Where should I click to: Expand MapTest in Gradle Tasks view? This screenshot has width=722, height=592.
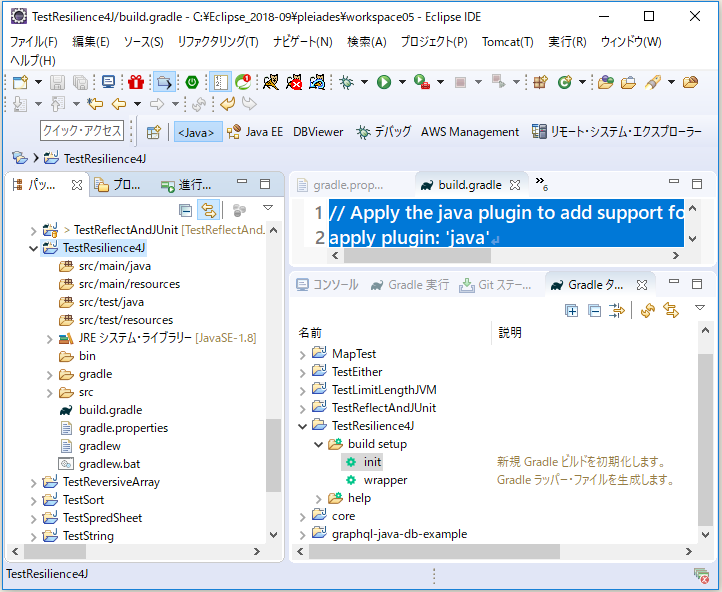tap(302, 355)
